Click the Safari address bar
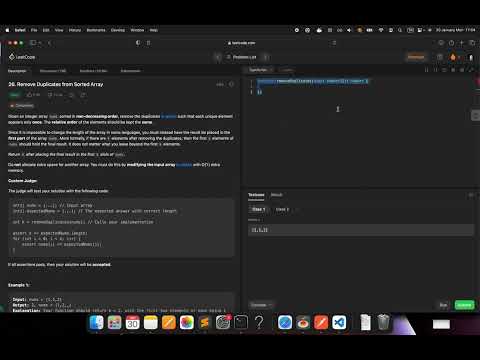Image resolution: width=480 pixels, height=360 pixels. tap(242, 43)
